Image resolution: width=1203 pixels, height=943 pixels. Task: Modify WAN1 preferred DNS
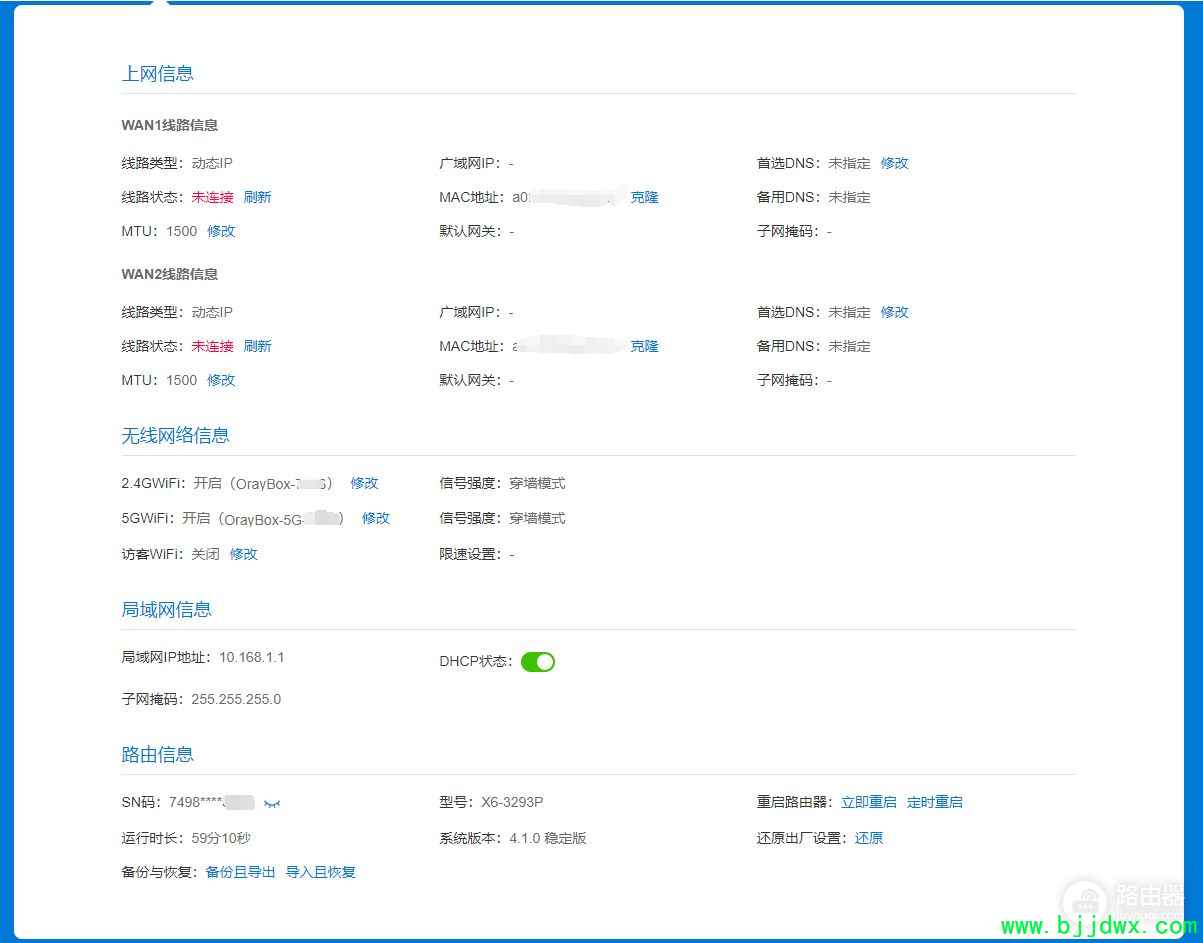coord(894,163)
